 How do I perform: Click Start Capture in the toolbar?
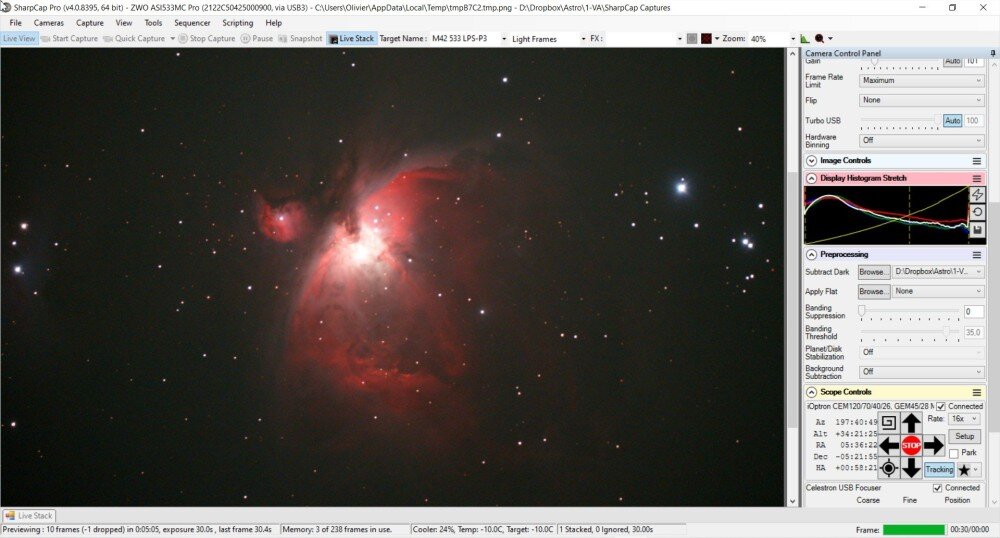(70, 39)
